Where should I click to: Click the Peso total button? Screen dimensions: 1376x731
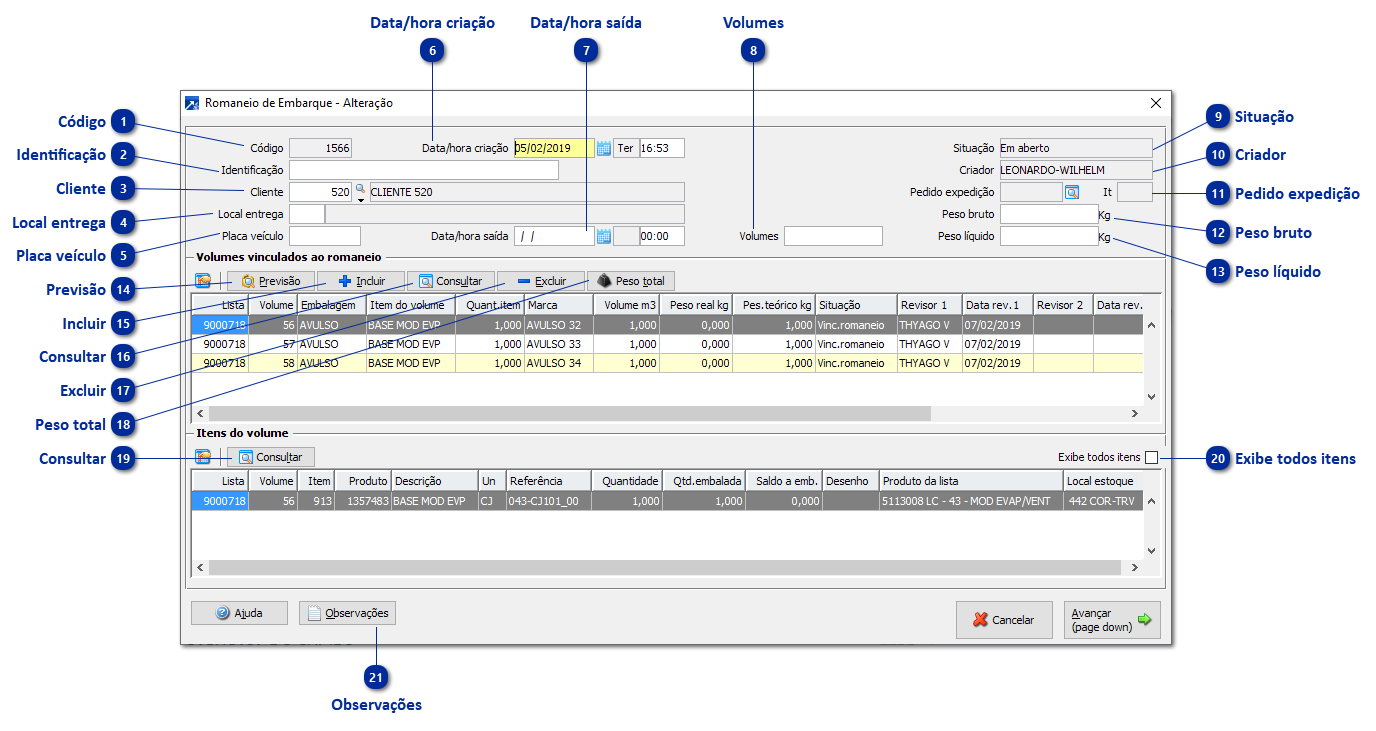(x=631, y=282)
